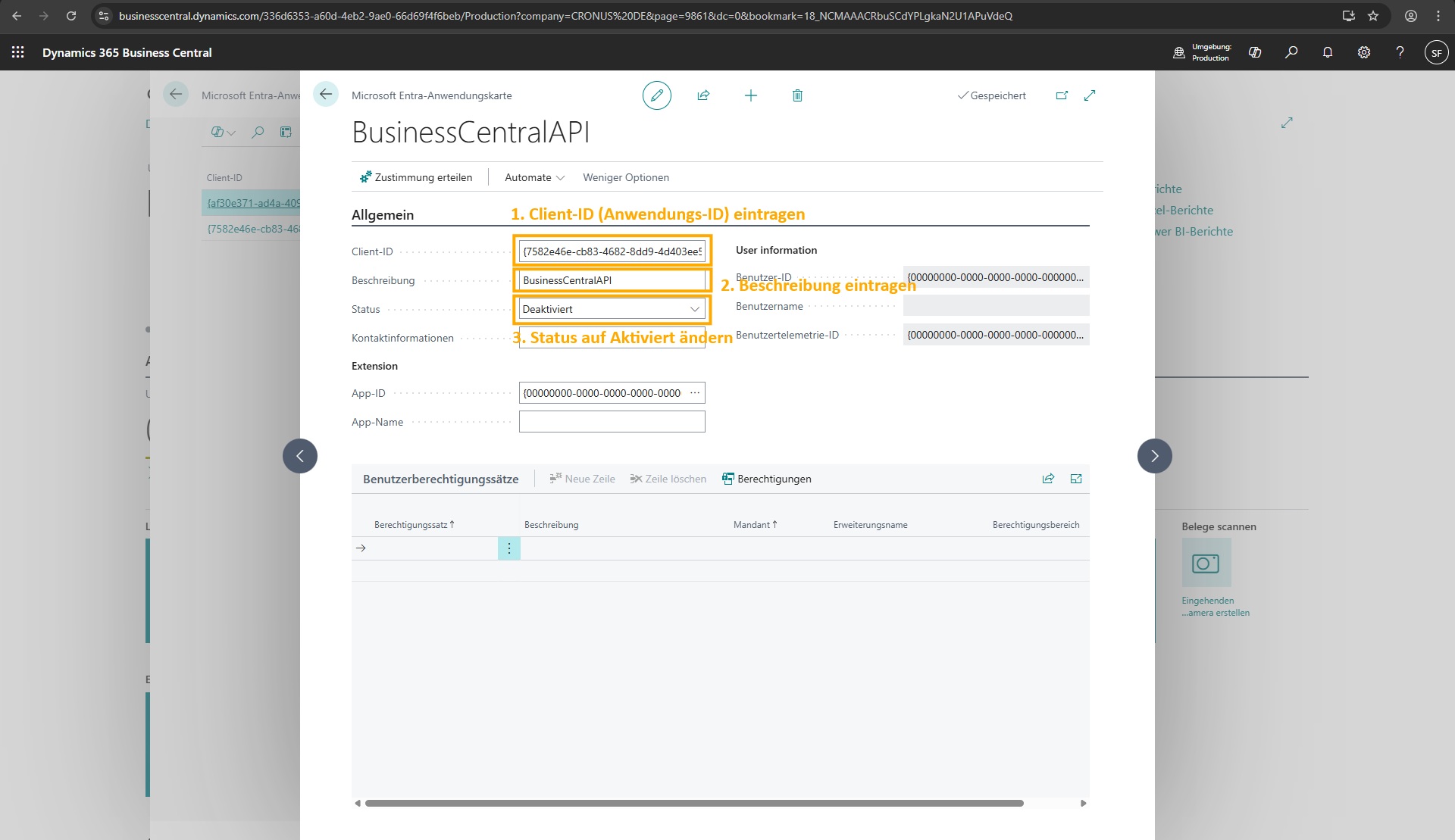
Task: Click the install app icon in address bar
Action: 1348,15
